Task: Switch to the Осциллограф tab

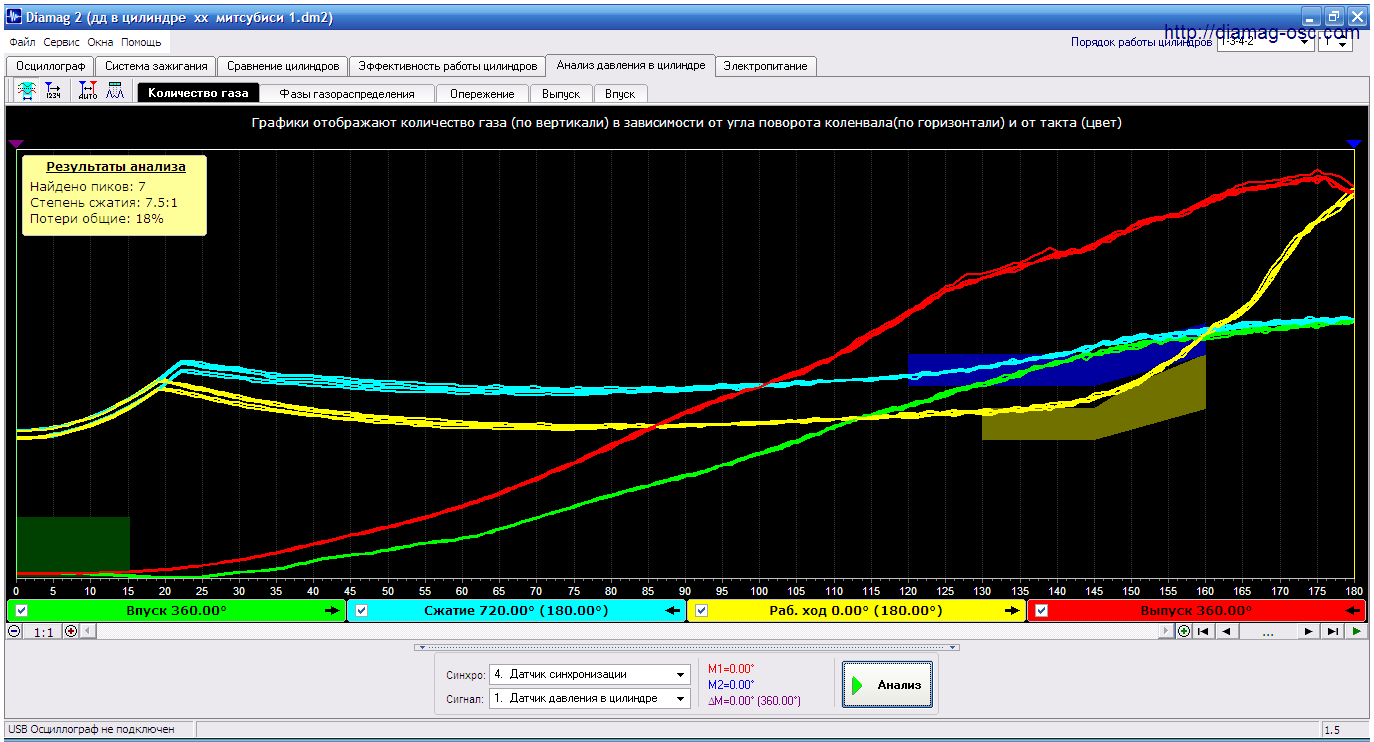Action: click(x=51, y=66)
